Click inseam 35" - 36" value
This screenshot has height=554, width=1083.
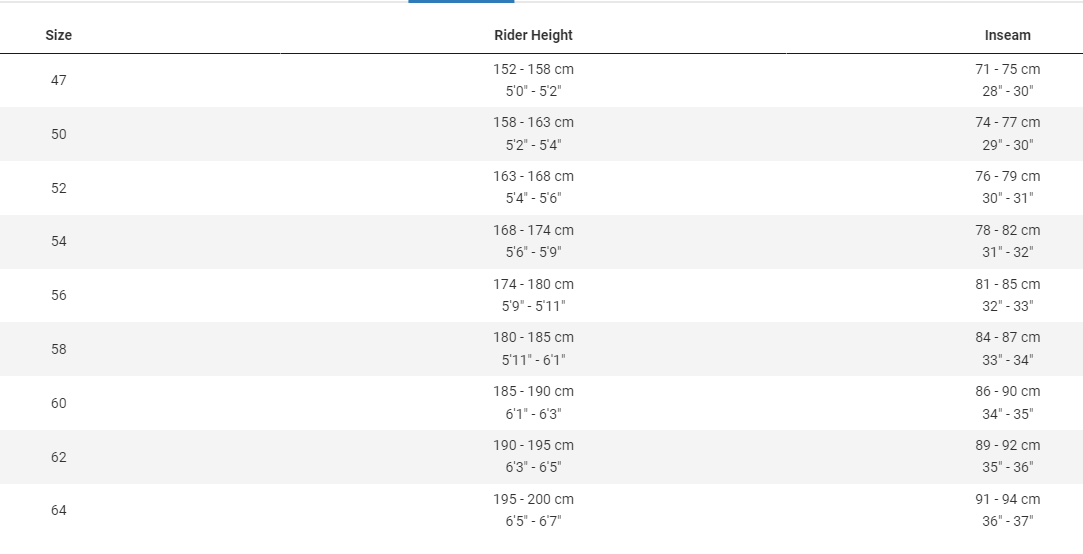coord(1007,467)
